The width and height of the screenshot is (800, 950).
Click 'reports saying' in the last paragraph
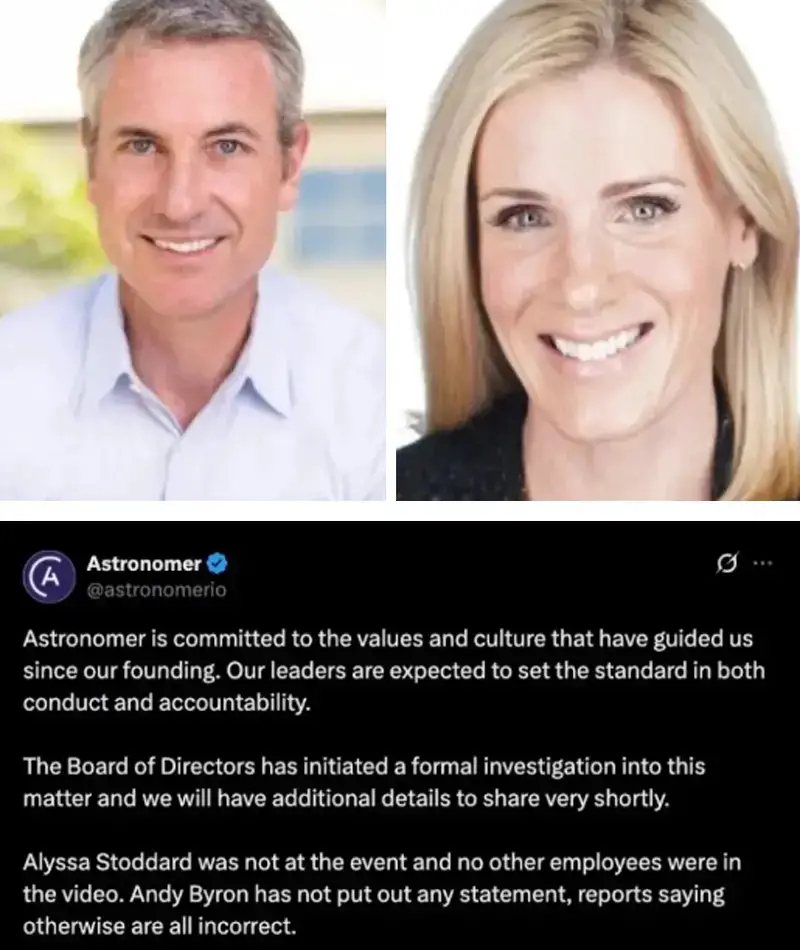pos(652,894)
